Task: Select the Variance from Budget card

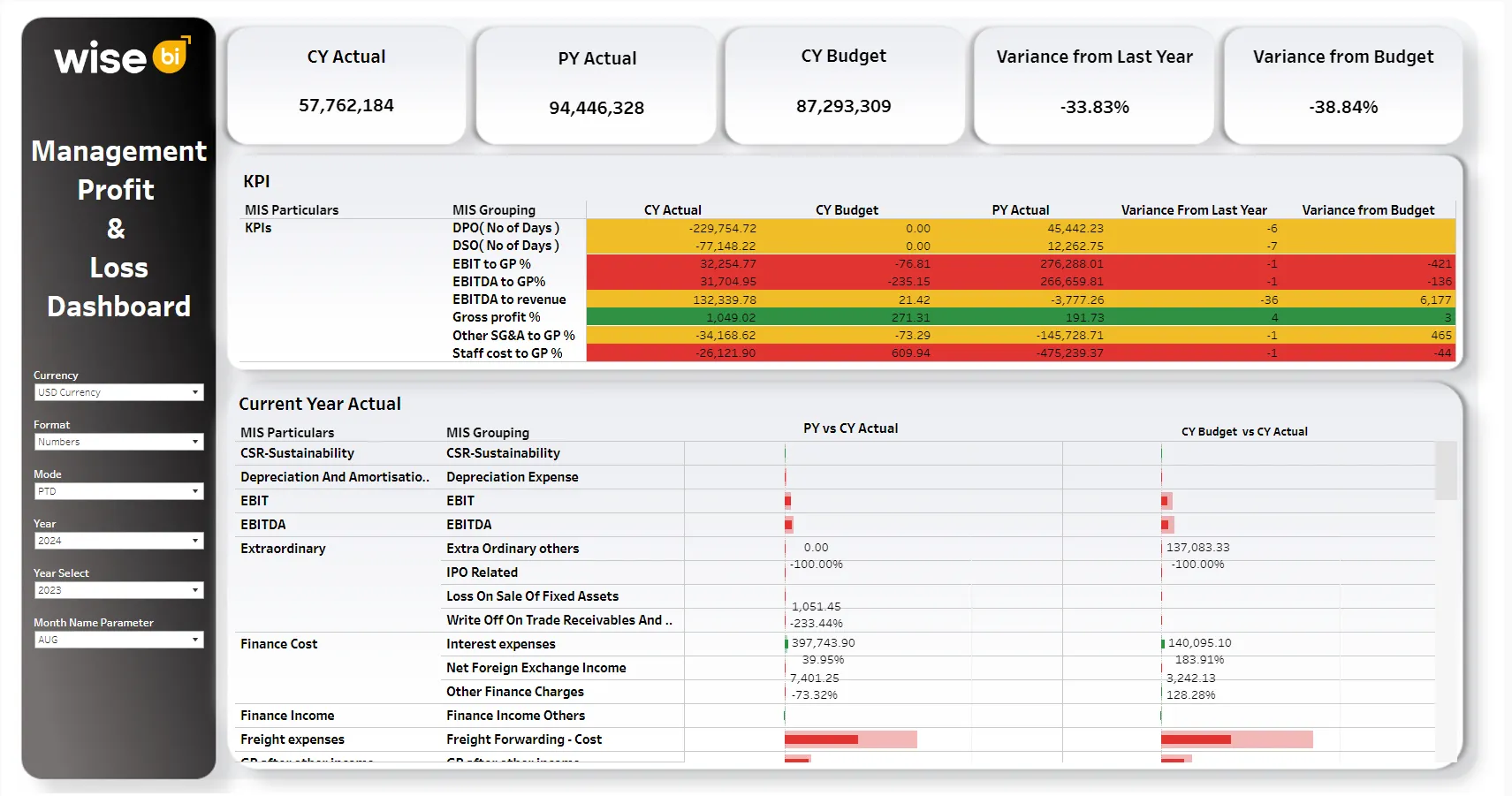Action: [1342, 85]
